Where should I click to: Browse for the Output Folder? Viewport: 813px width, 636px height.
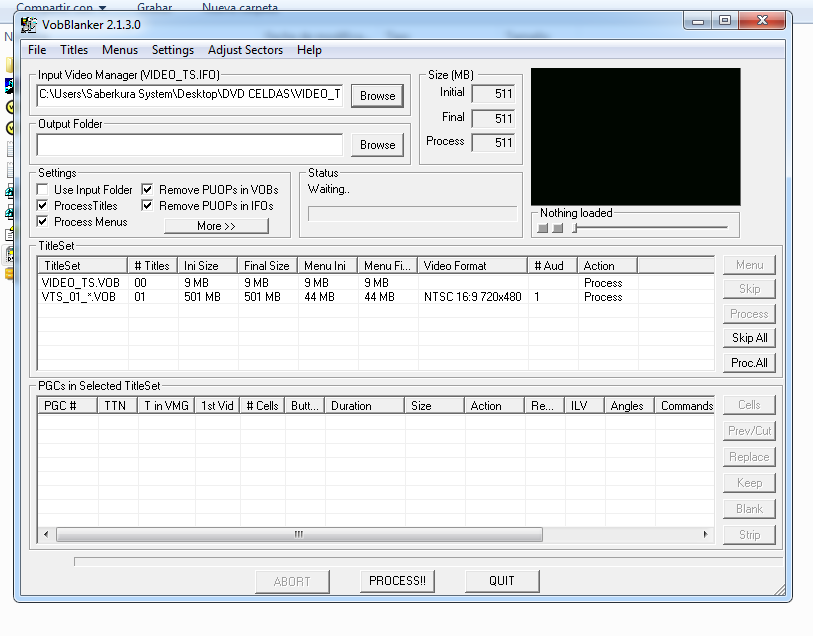[377, 145]
